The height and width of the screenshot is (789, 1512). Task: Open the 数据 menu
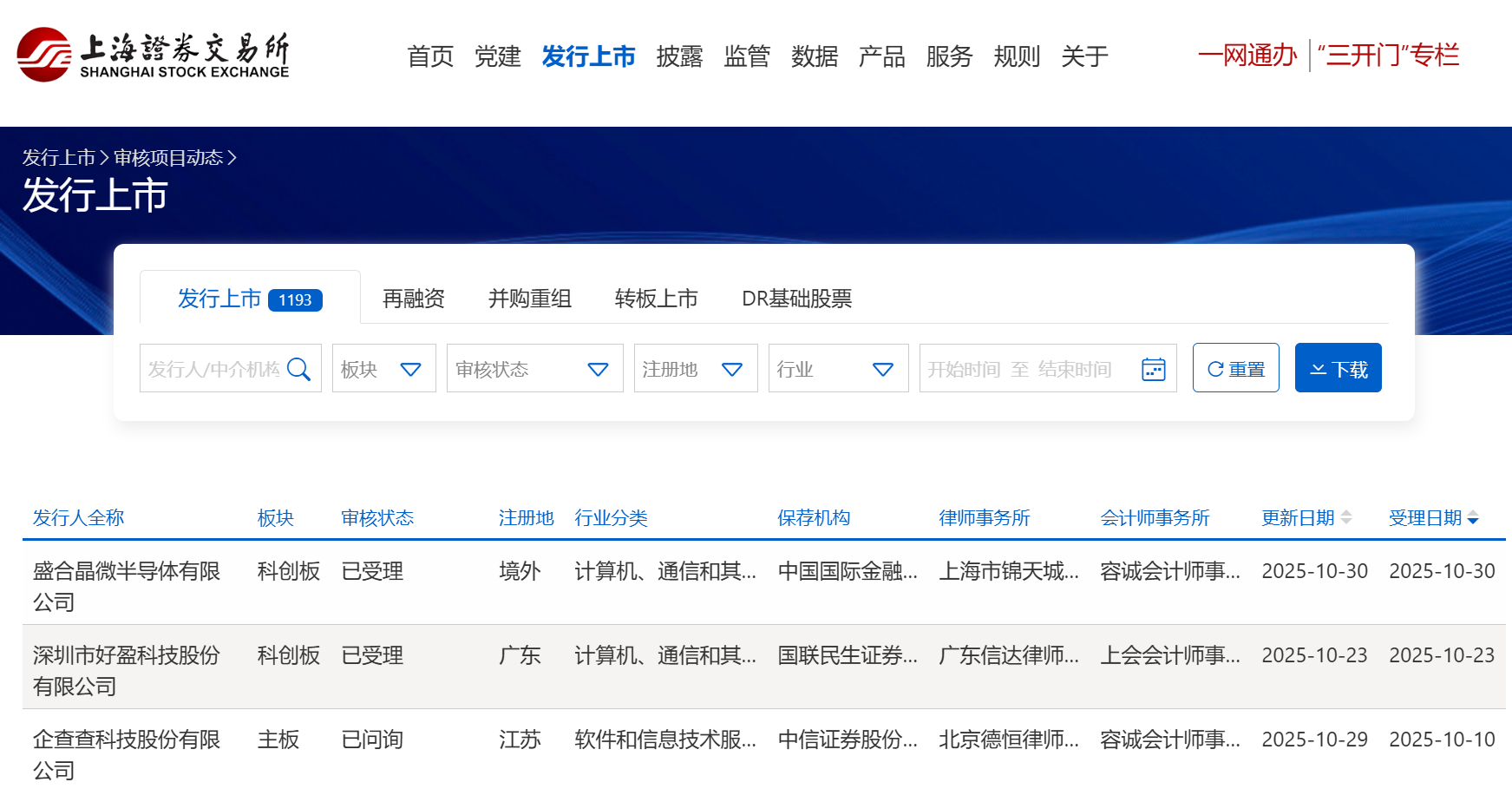815,56
